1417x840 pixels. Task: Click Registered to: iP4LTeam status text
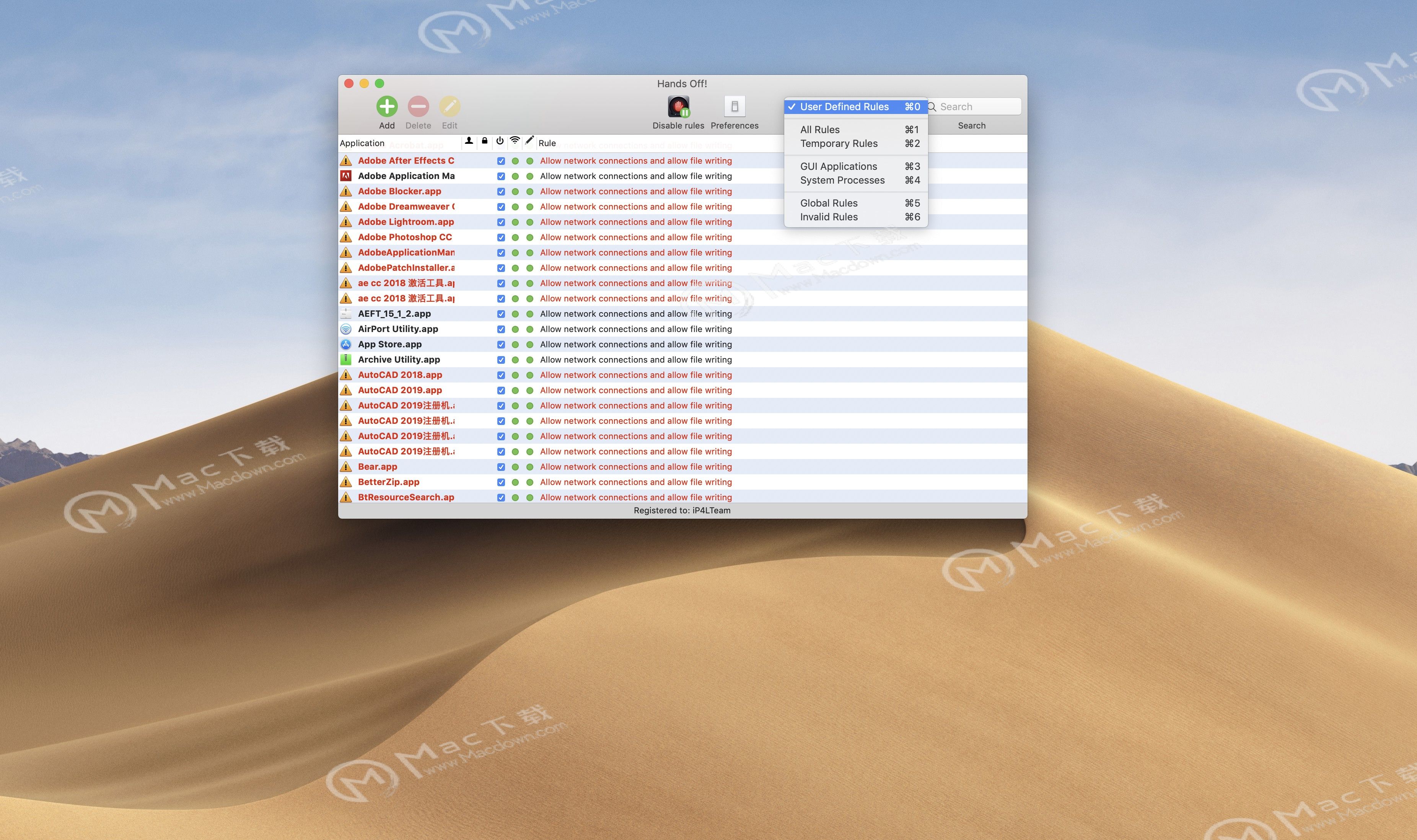tap(682, 511)
